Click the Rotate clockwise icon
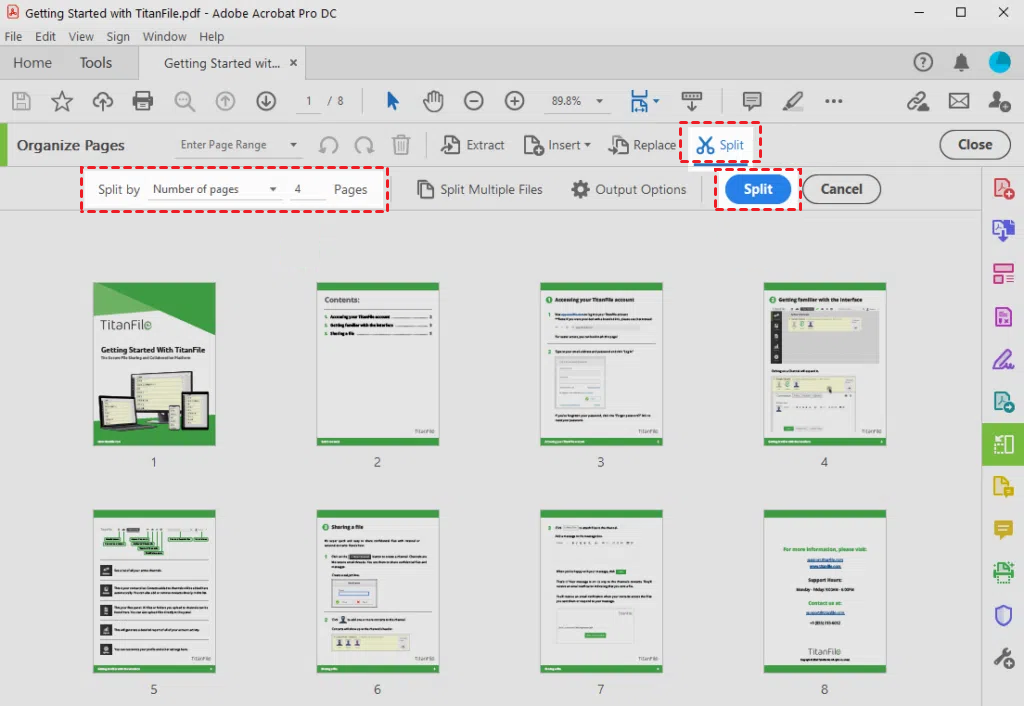The image size is (1024, 706). [365, 145]
